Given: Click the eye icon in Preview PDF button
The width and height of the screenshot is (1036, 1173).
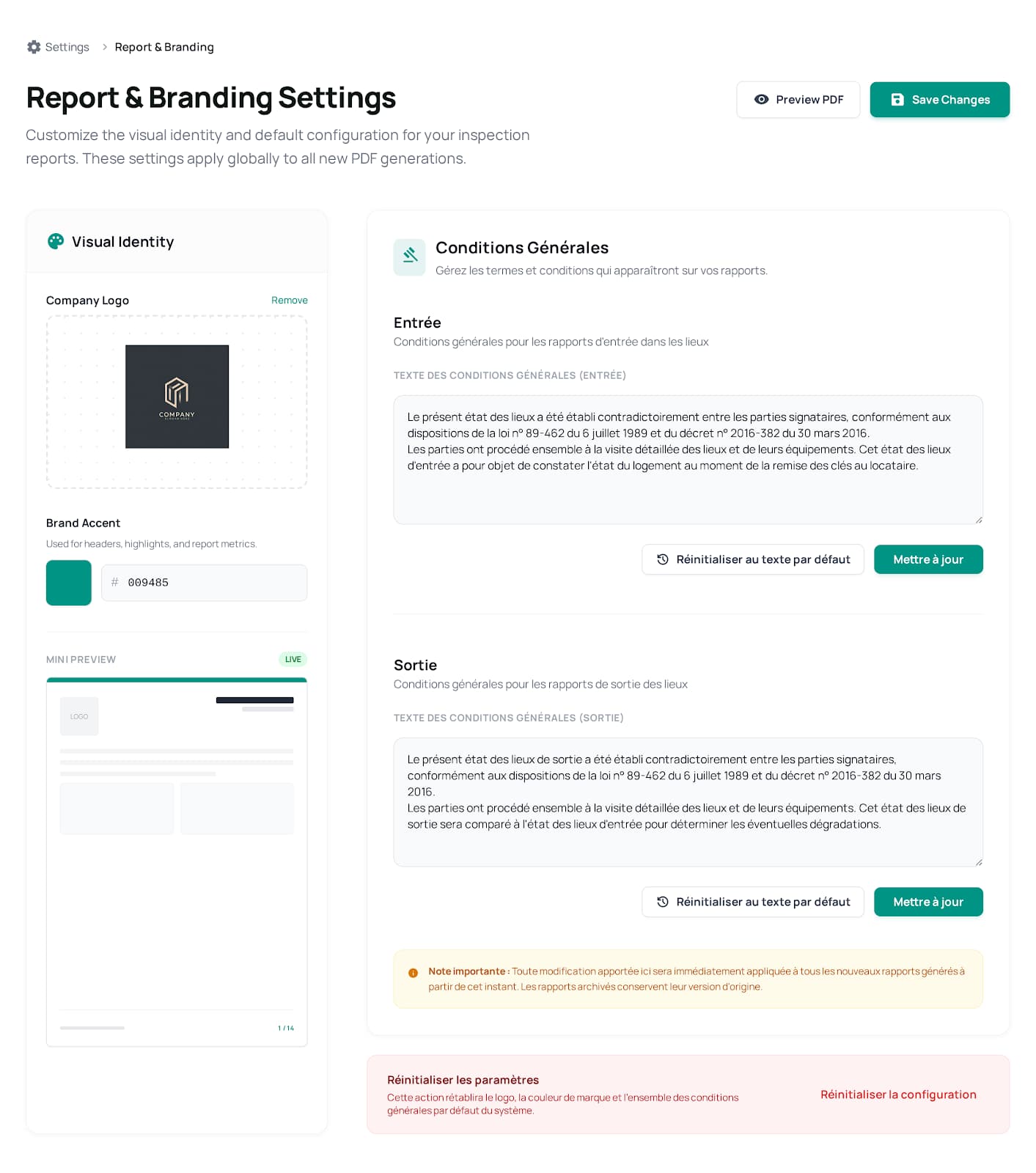Looking at the screenshot, I should pyautogui.click(x=761, y=99).
